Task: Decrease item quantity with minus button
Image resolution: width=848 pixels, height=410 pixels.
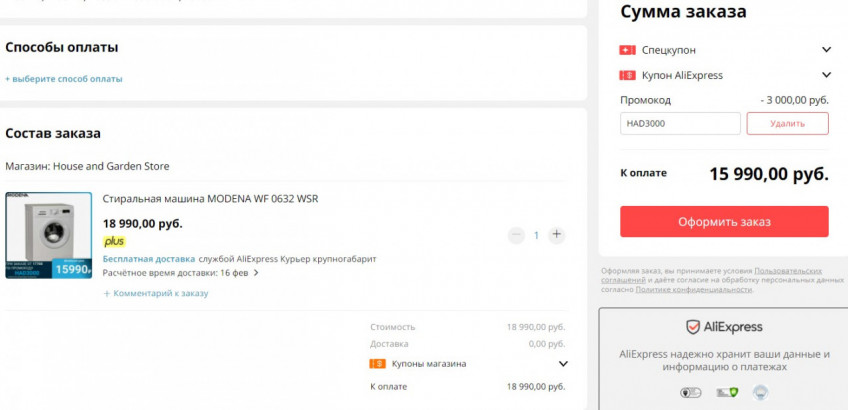Action: [x=516, y=235]
